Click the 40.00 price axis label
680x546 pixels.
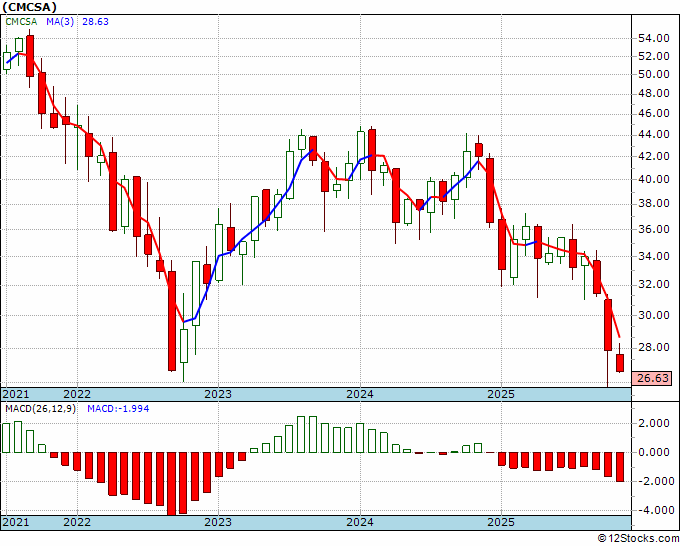pos(654,179)
